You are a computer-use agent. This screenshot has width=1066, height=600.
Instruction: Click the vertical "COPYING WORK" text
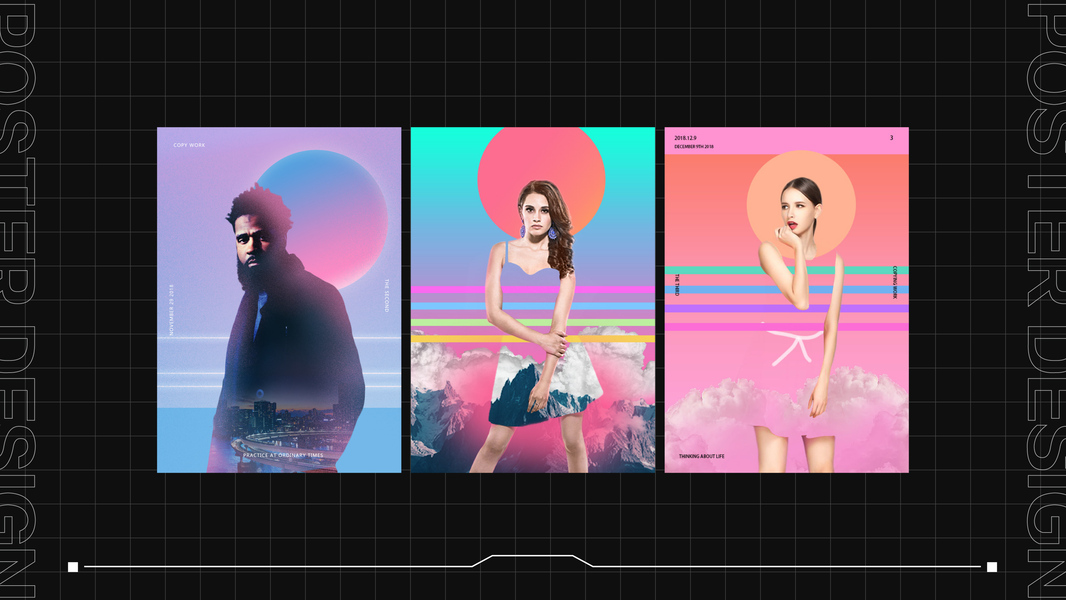[895, 282]
